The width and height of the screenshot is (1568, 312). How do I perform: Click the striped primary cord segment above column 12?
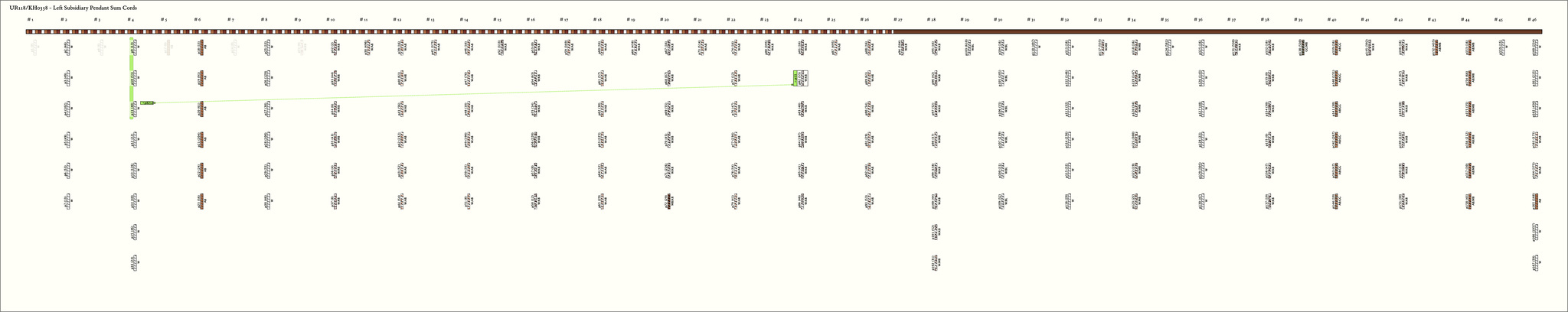click(397, 31)
